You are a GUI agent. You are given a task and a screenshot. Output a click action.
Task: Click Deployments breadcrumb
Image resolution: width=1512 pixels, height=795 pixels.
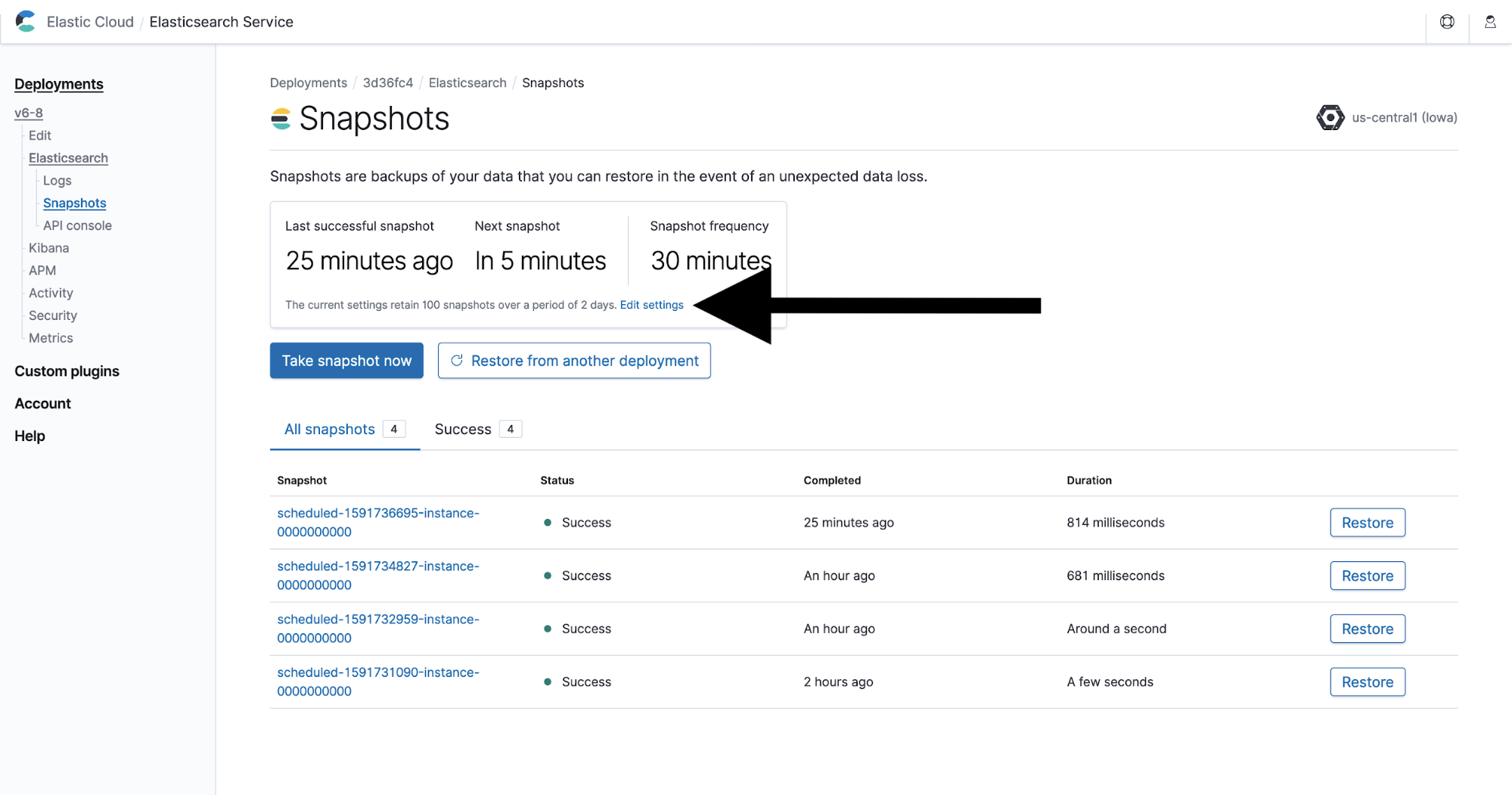point(309,82)
